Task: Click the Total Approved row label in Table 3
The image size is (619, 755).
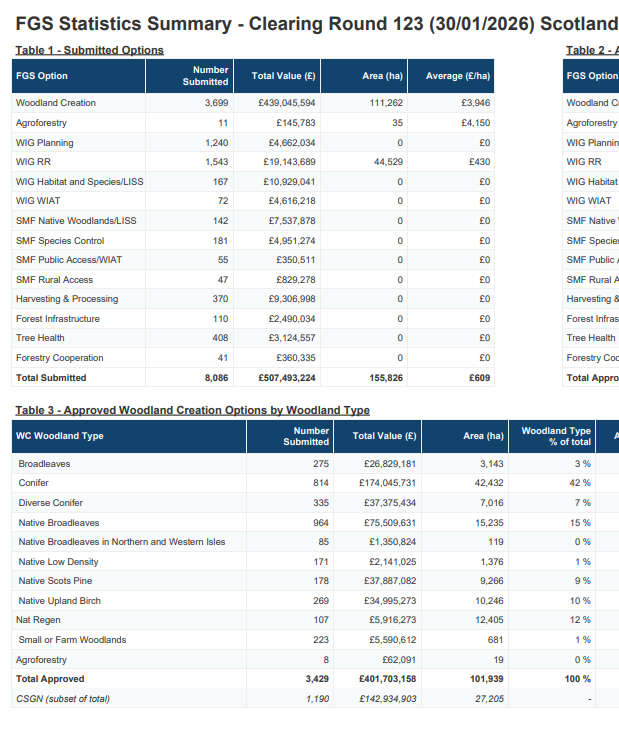Action: pos(50,679)
